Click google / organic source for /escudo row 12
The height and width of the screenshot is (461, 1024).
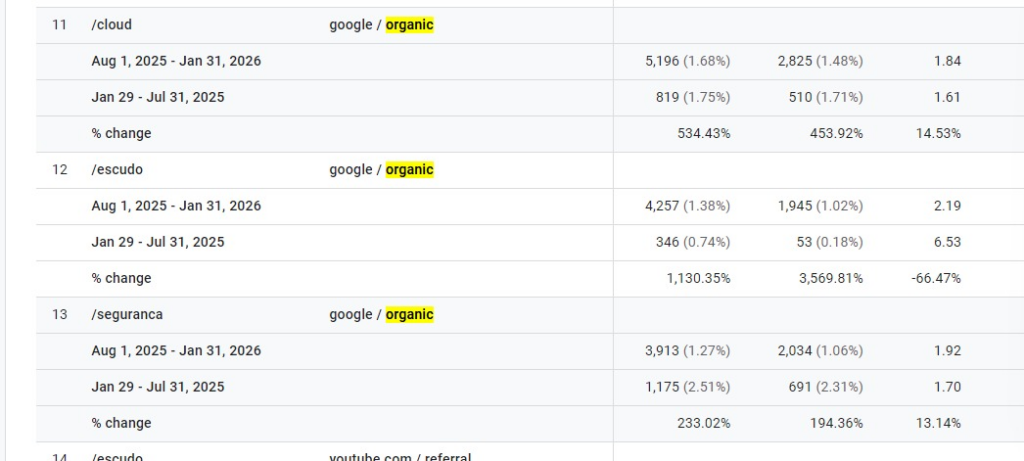(381, 170)
